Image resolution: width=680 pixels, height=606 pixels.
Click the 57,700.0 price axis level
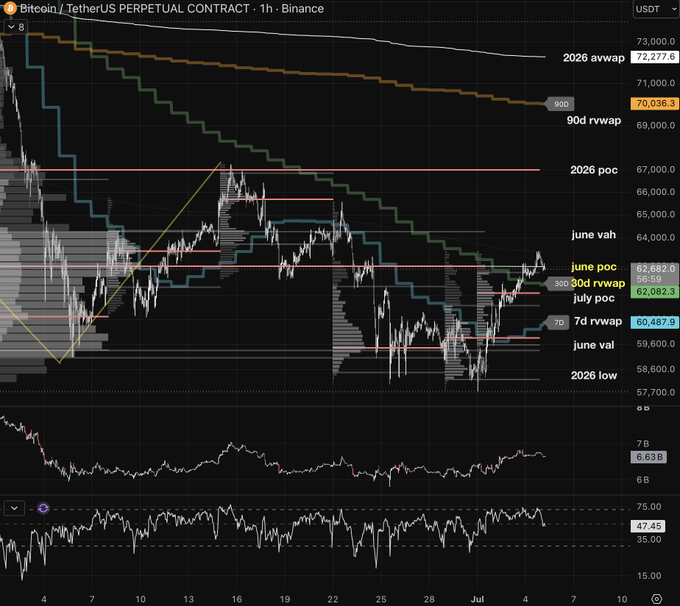click(x=655, y=393)
